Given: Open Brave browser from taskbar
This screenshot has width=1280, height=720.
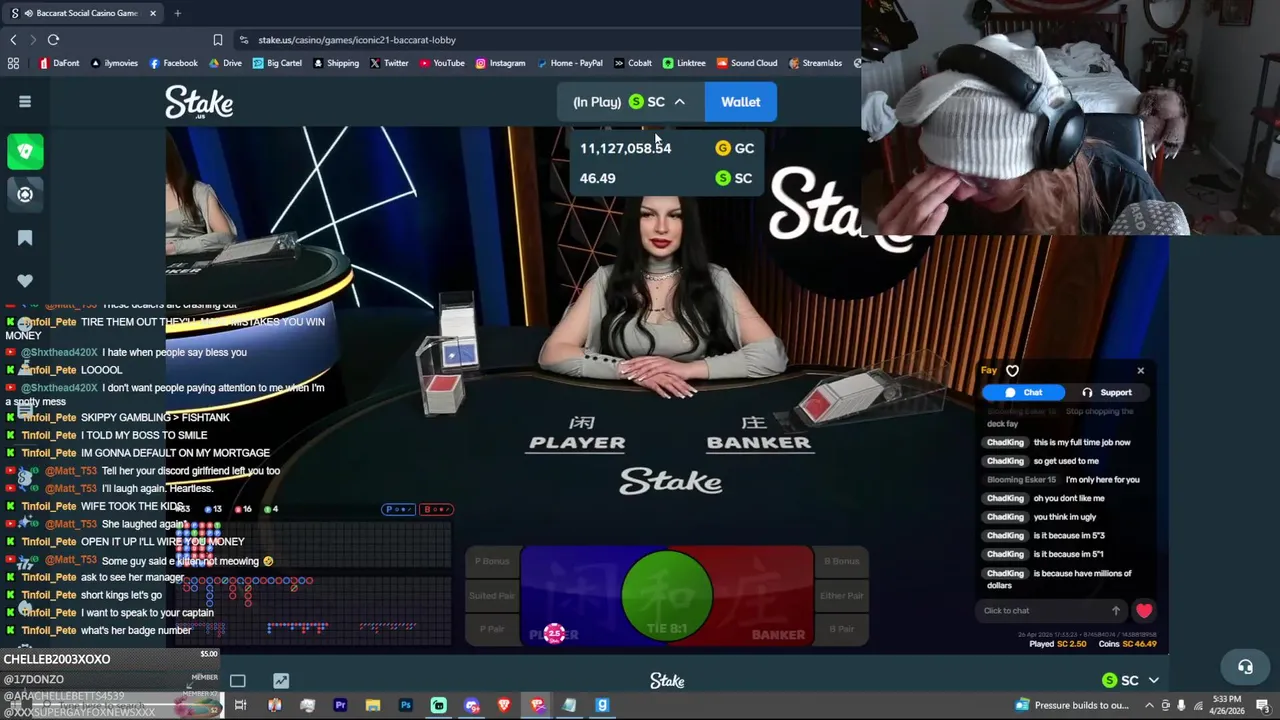Looking at the screenshot, I should [x=503, y=705].
